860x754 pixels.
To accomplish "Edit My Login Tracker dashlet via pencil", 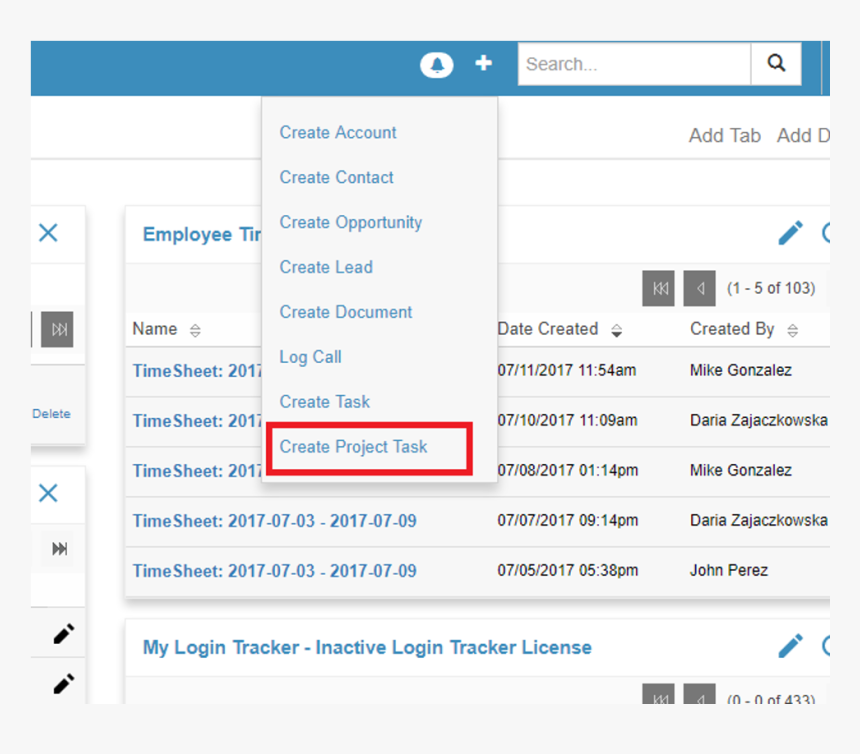I will [x=790, y=646].
